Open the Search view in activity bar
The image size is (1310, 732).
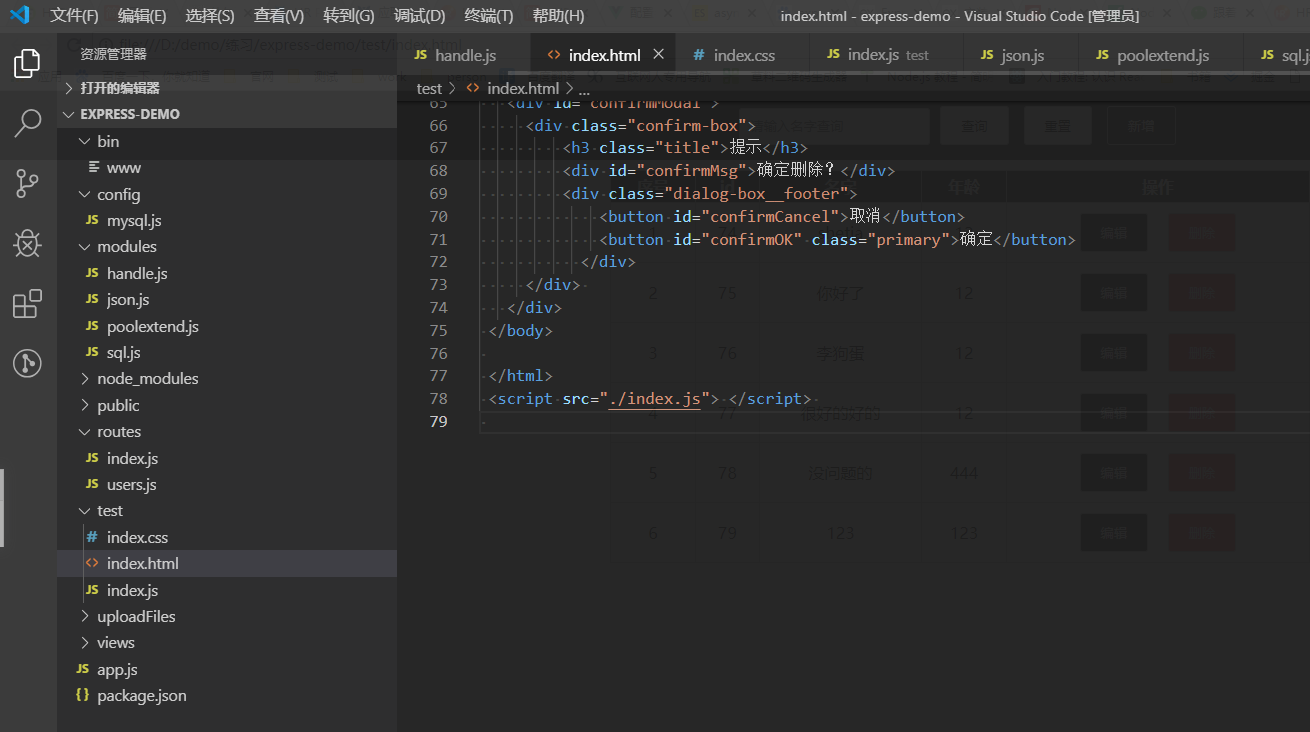point(27,124)
